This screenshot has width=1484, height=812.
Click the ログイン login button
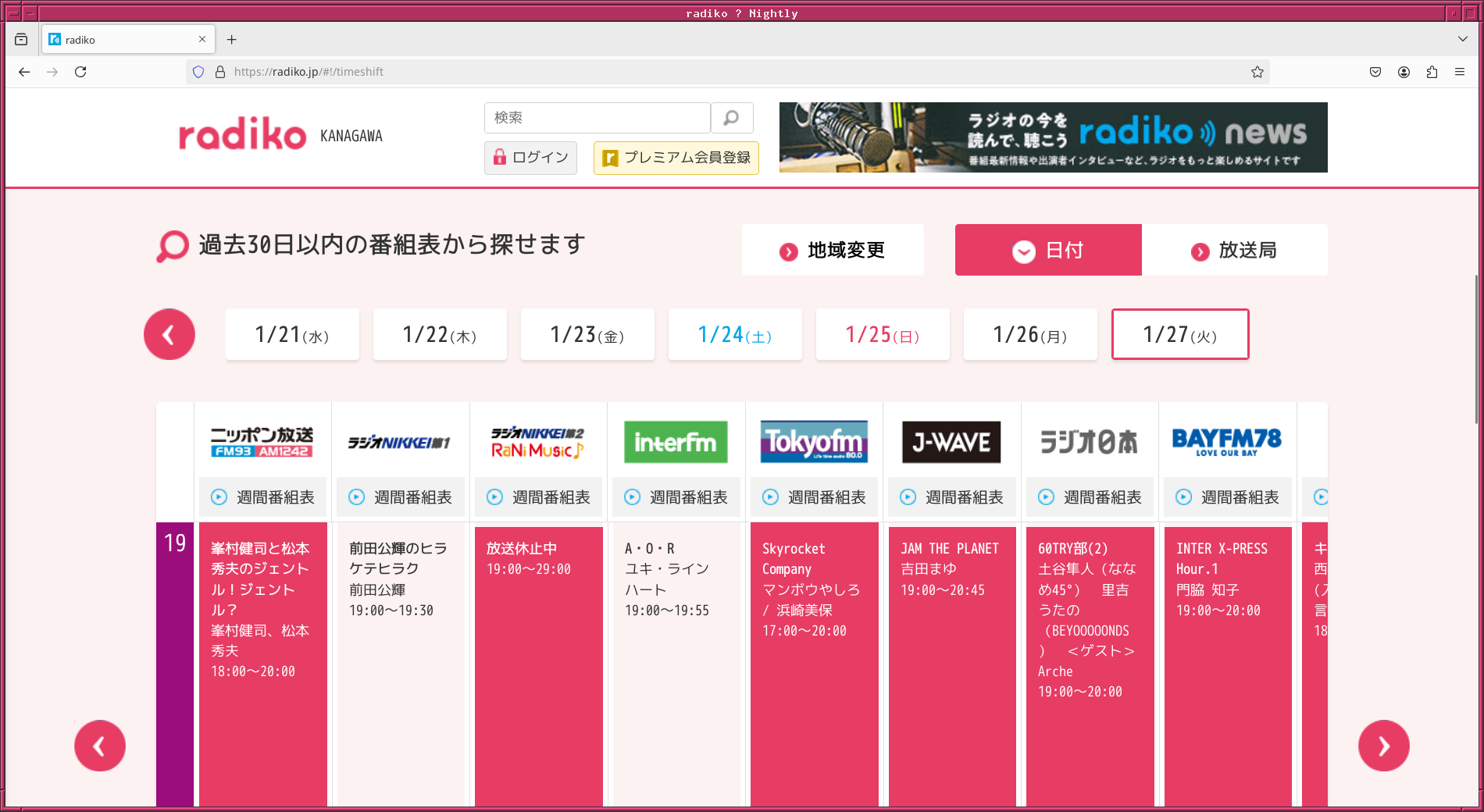[x=530, y=158]
